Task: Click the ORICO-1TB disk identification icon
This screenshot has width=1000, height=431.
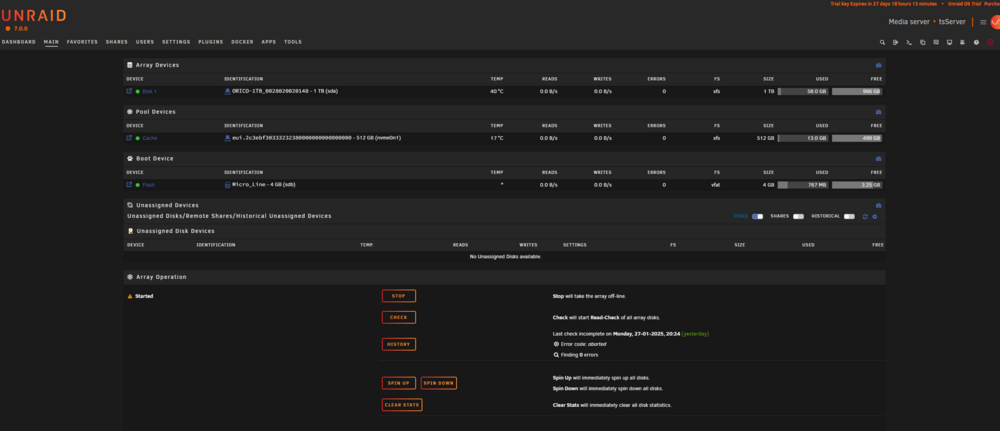Action: [x=227, y=91]
